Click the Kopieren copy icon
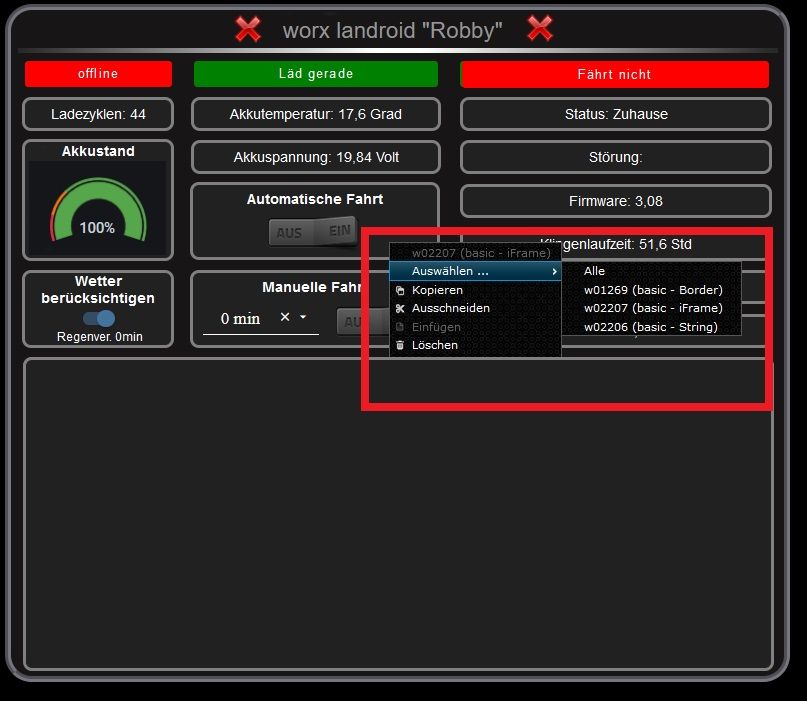The width and height of the screenshot is (807, 701). (x=400, y=291)
